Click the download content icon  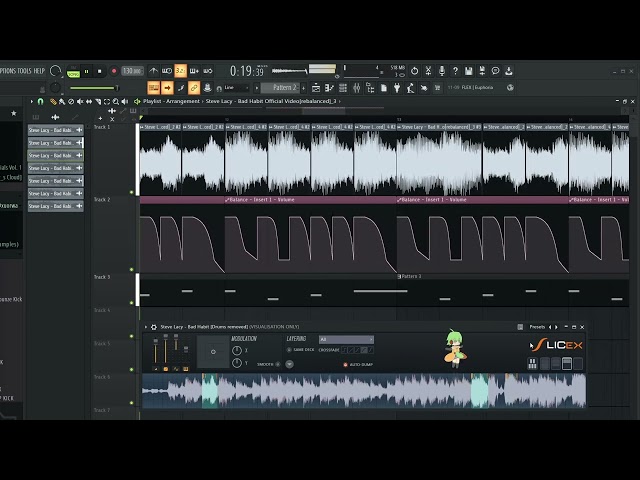point(509,71)
